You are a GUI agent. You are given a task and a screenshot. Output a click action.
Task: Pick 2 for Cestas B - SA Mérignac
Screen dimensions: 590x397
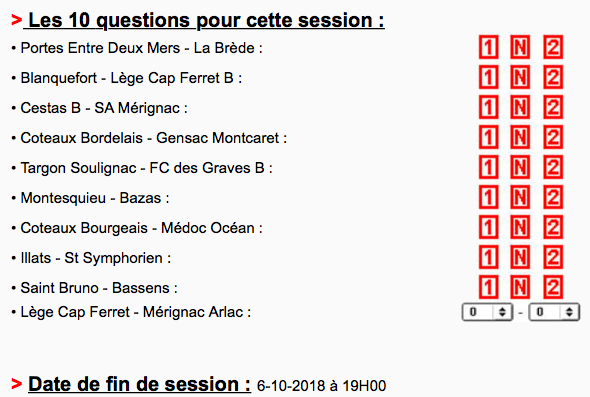pos(553,107)
